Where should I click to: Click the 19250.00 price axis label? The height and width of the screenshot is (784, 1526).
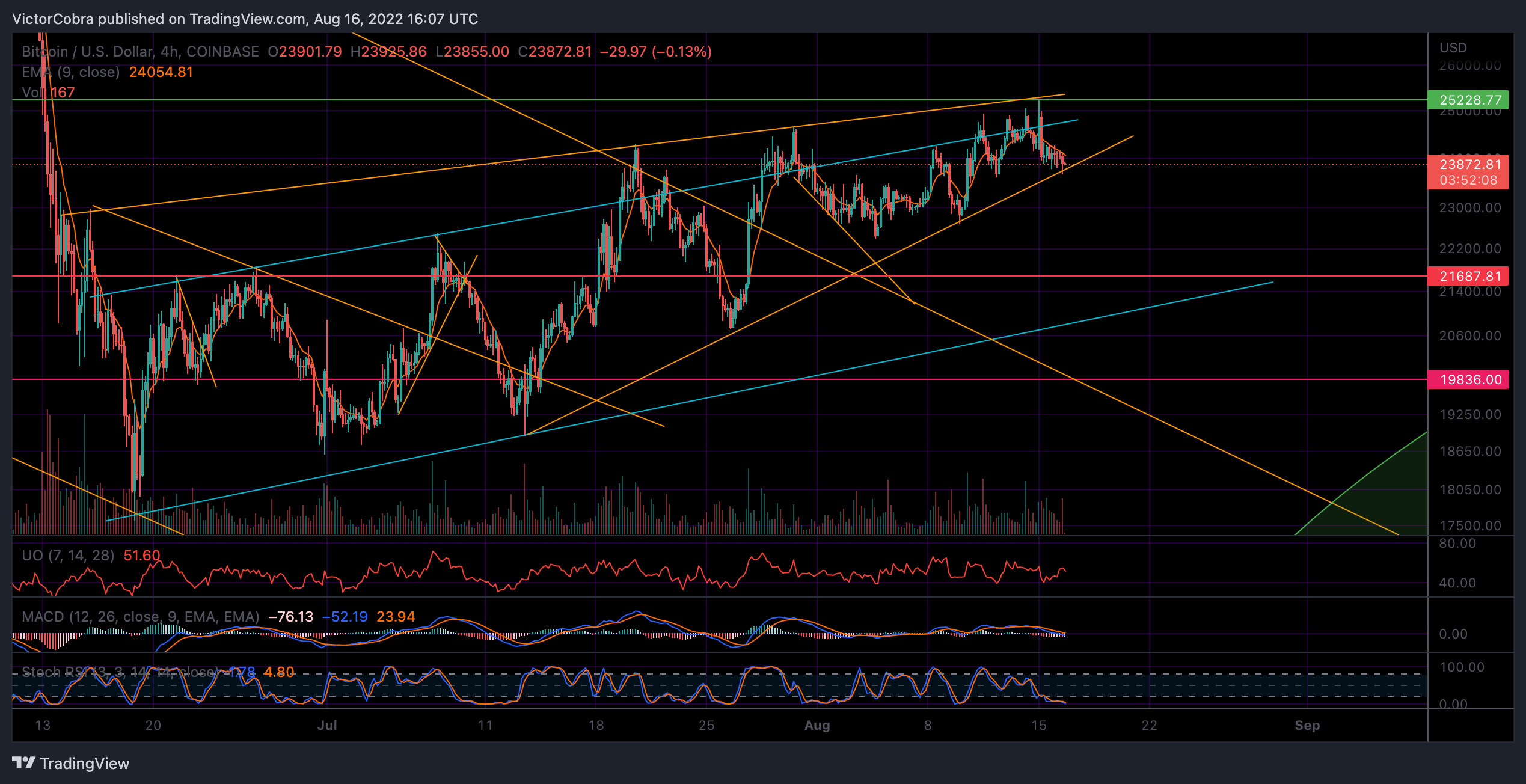(1470, 414)
